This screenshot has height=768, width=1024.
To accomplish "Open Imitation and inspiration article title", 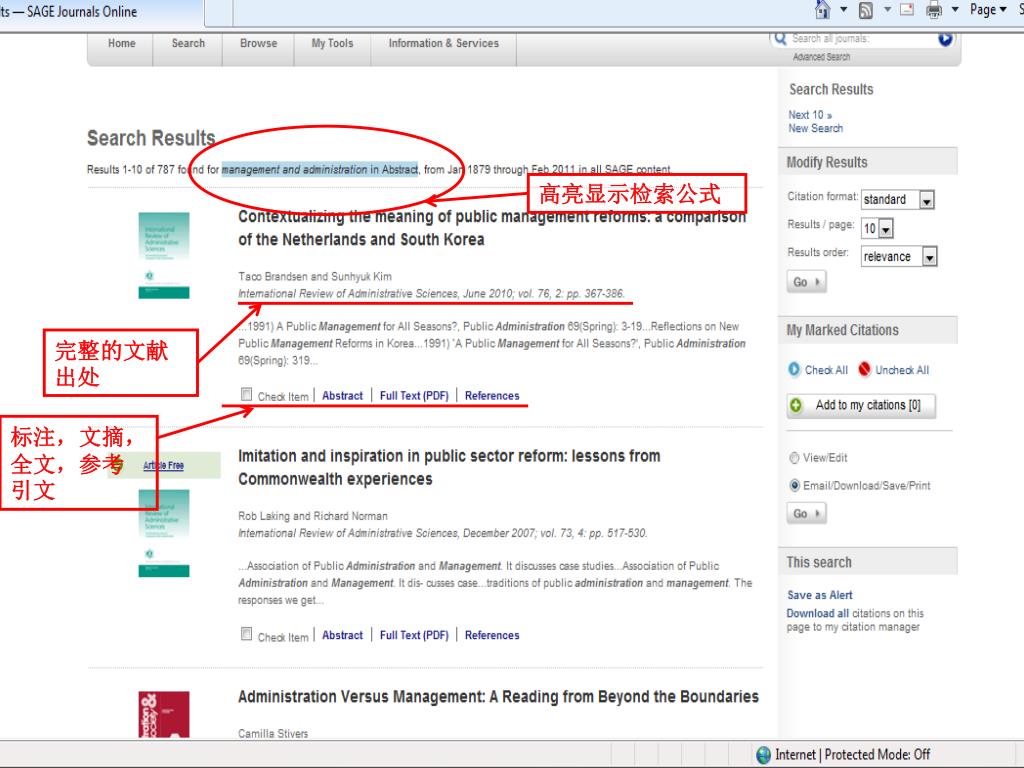I will click(x=449, y=468).
